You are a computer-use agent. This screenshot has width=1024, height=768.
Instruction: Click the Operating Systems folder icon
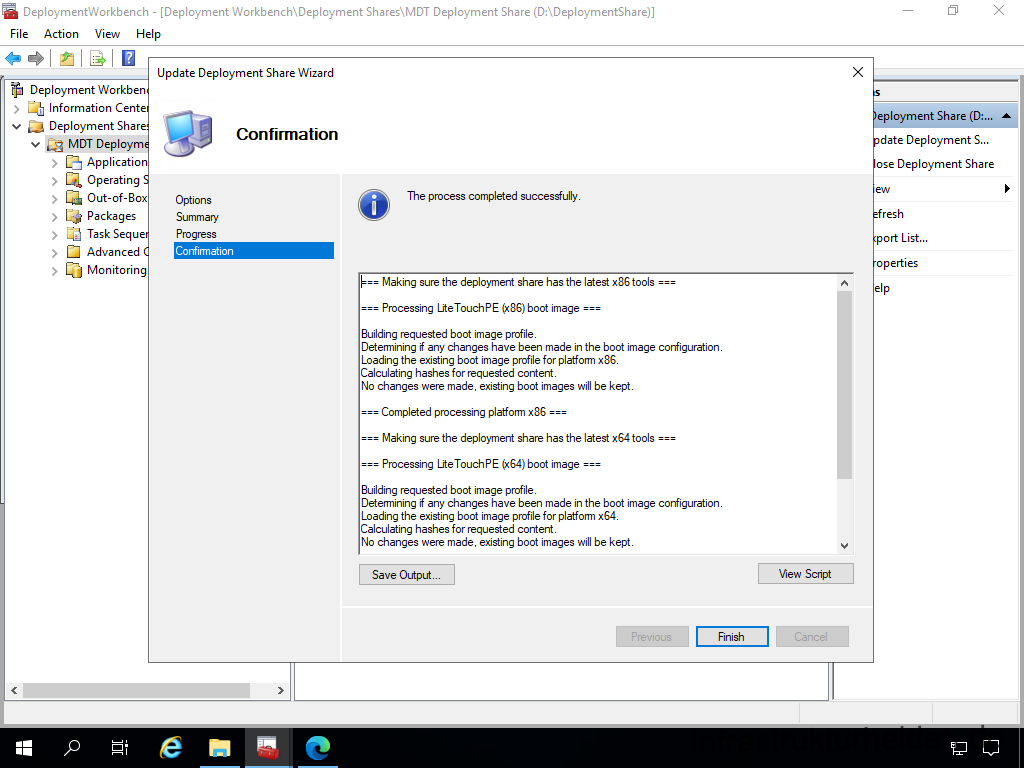coord(74,180)
